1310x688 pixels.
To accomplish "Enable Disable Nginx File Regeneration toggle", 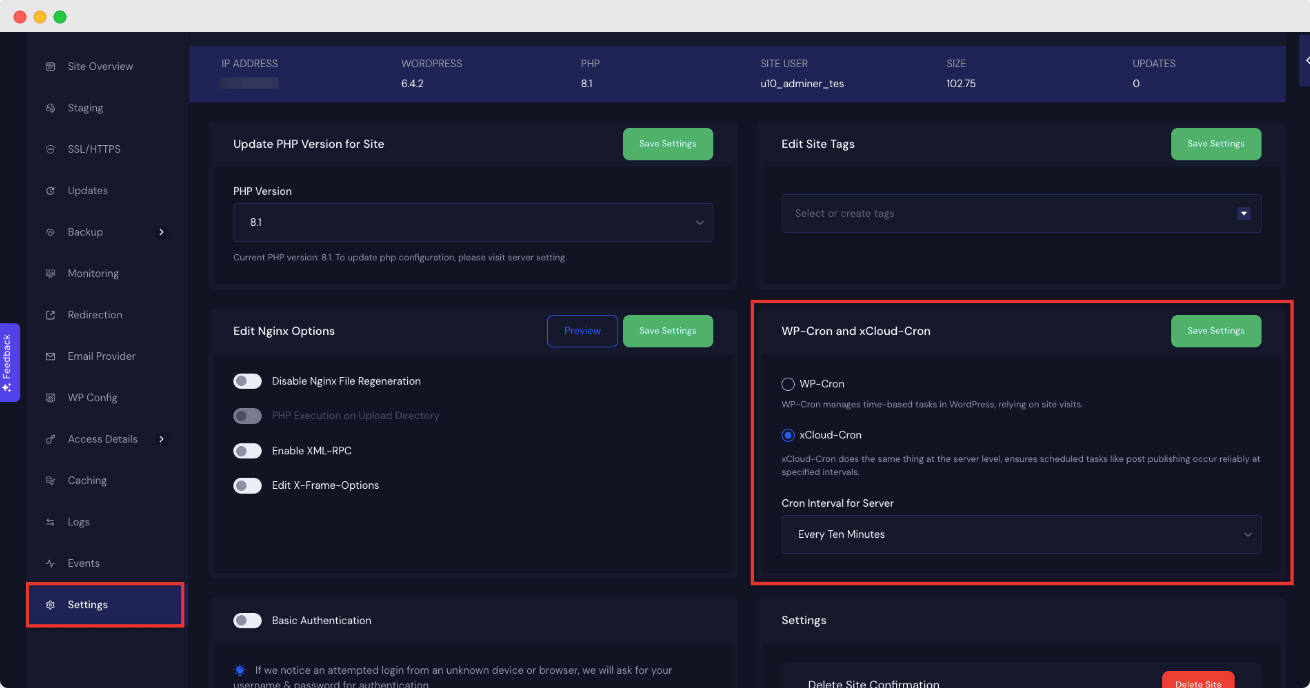I will point(247,381).
